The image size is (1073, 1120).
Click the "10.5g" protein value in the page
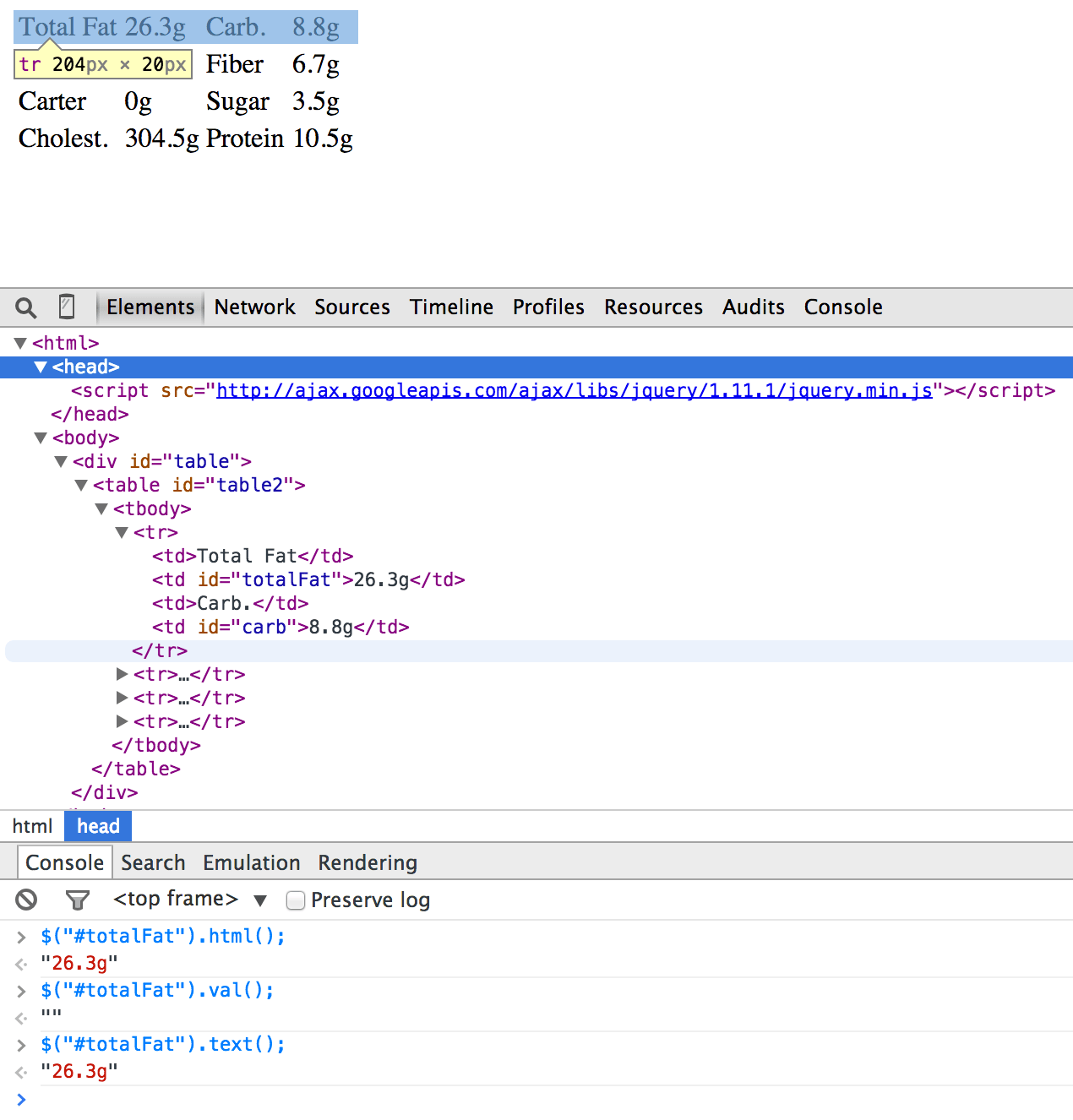pyautogui.click(x=323, y=138)
